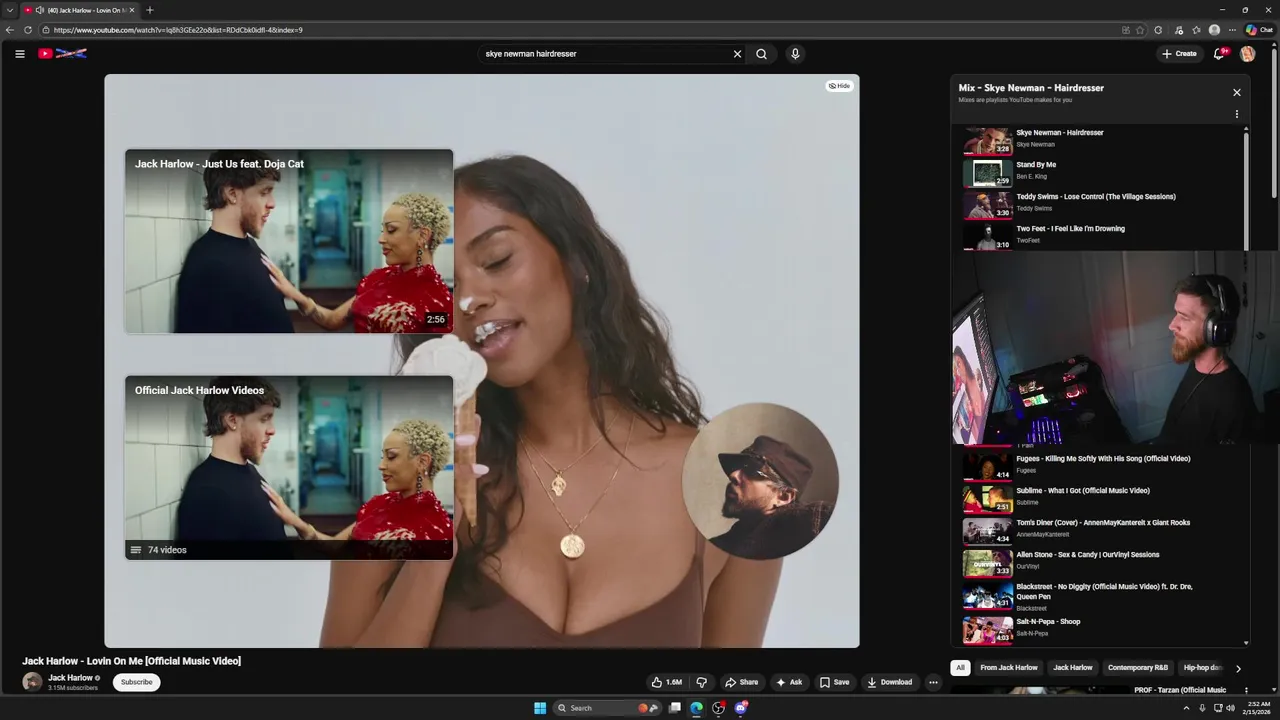Open Microsoft Edge from taskbar
The width and height of the screenshot is (1280, 720).
[x=696, y=708]
